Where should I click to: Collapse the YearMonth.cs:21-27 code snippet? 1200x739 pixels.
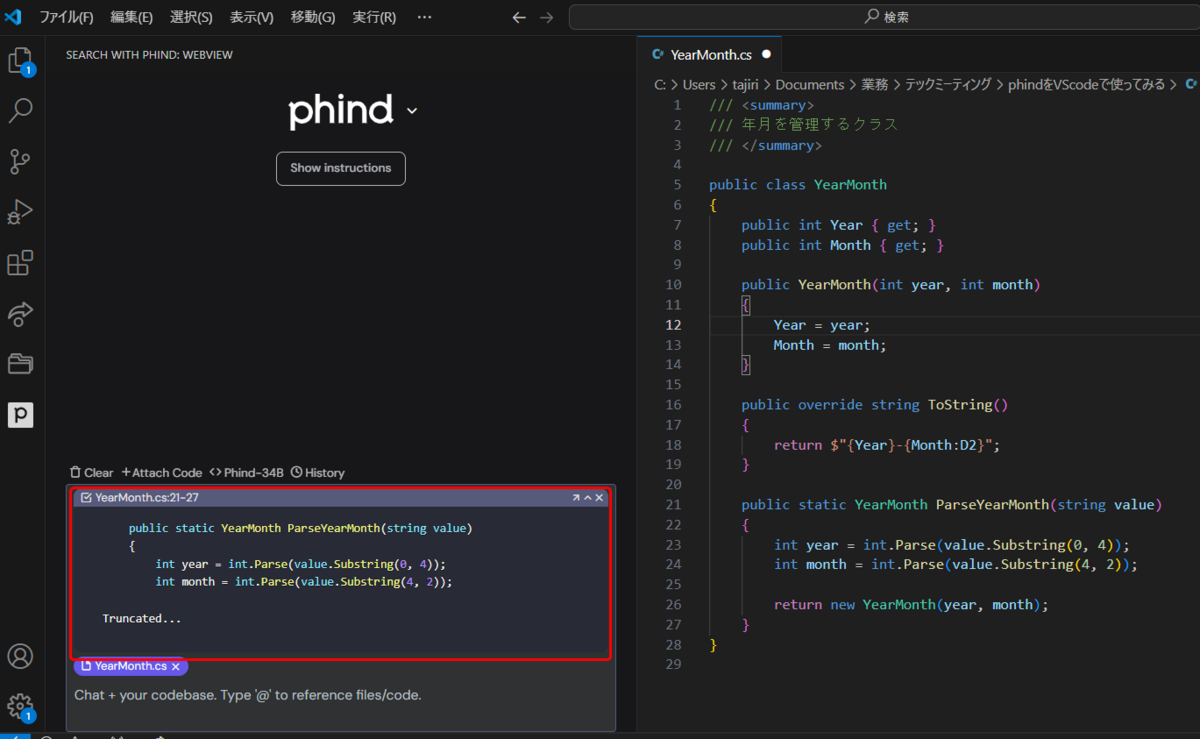click(x=588, y=497)
